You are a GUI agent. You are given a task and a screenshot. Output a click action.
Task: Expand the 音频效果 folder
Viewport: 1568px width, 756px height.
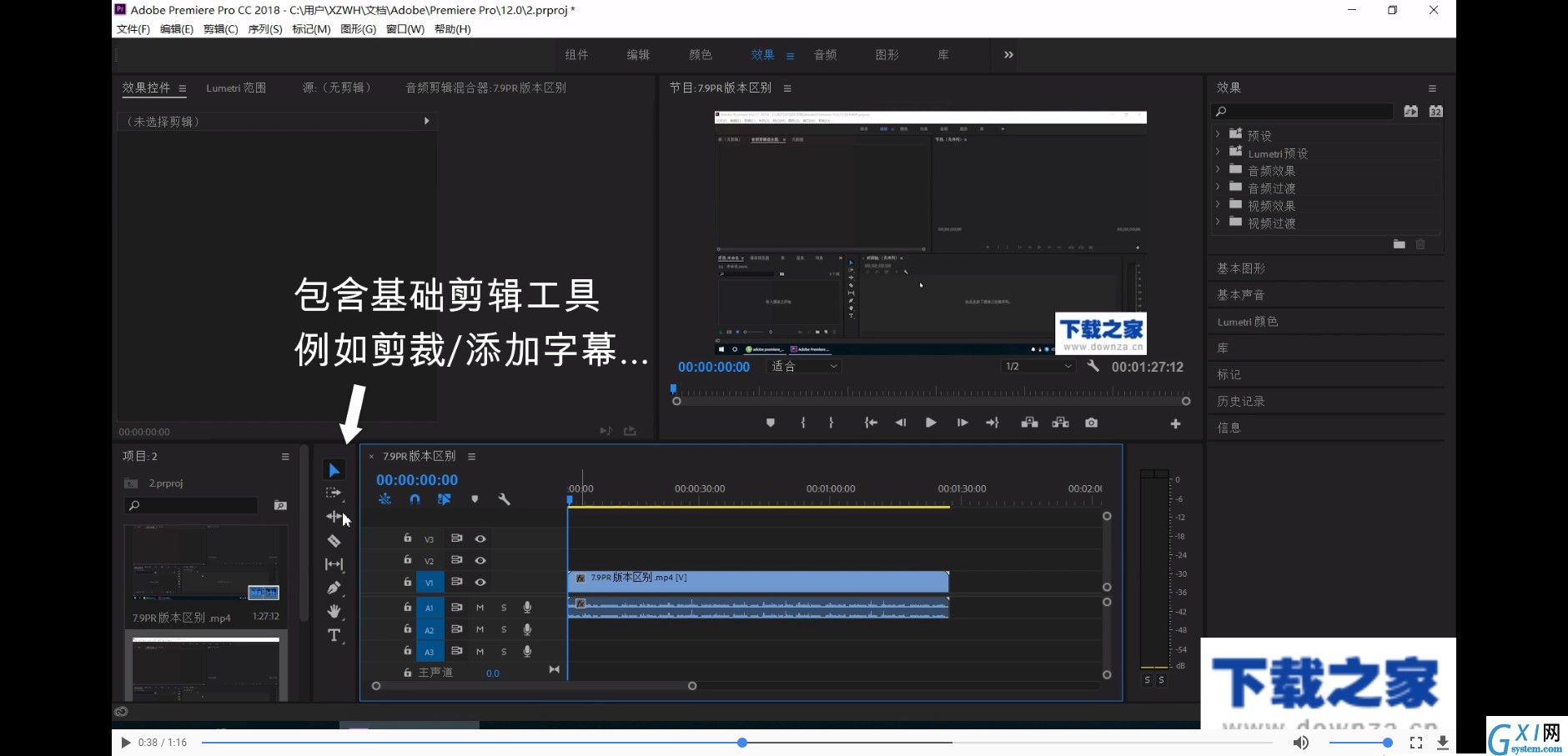coord(1218,168)
